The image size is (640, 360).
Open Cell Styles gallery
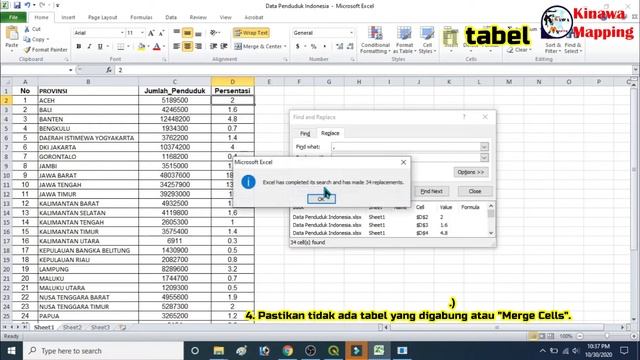pyautogui.click(x=427, y=40)
